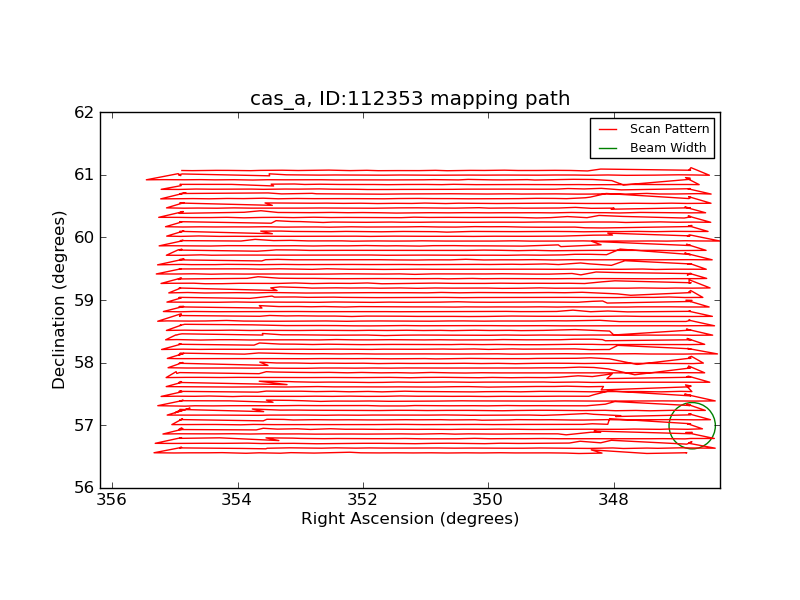This screenshot has height=600, width=800.
Task: Click y-axis tick label 57
Action: tap(84, 426)
